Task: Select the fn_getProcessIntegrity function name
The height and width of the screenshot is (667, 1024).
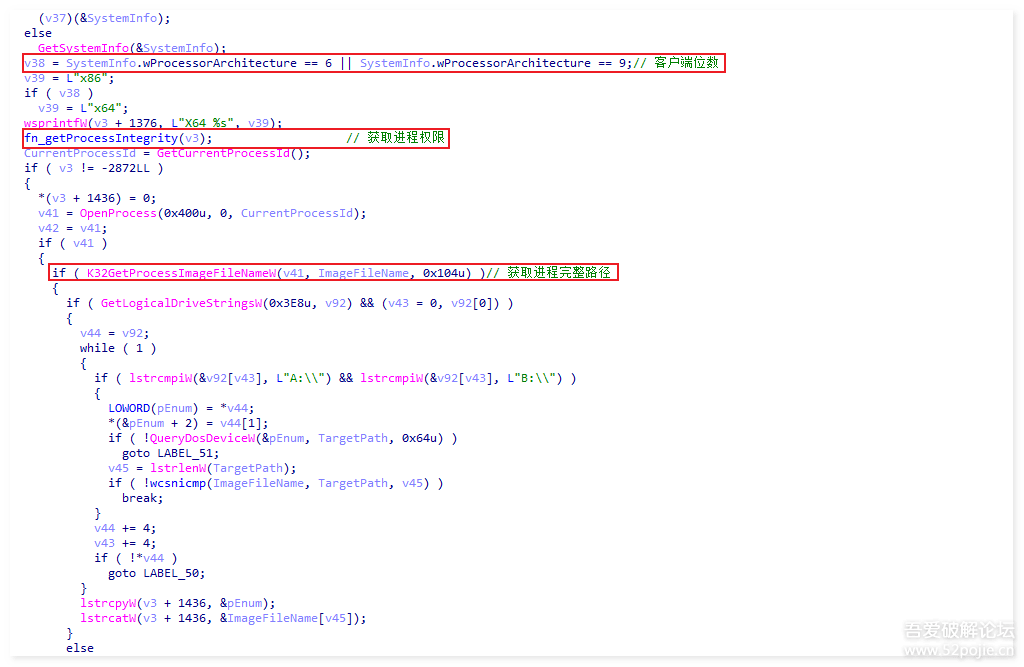Action: (x=101, y=138)
